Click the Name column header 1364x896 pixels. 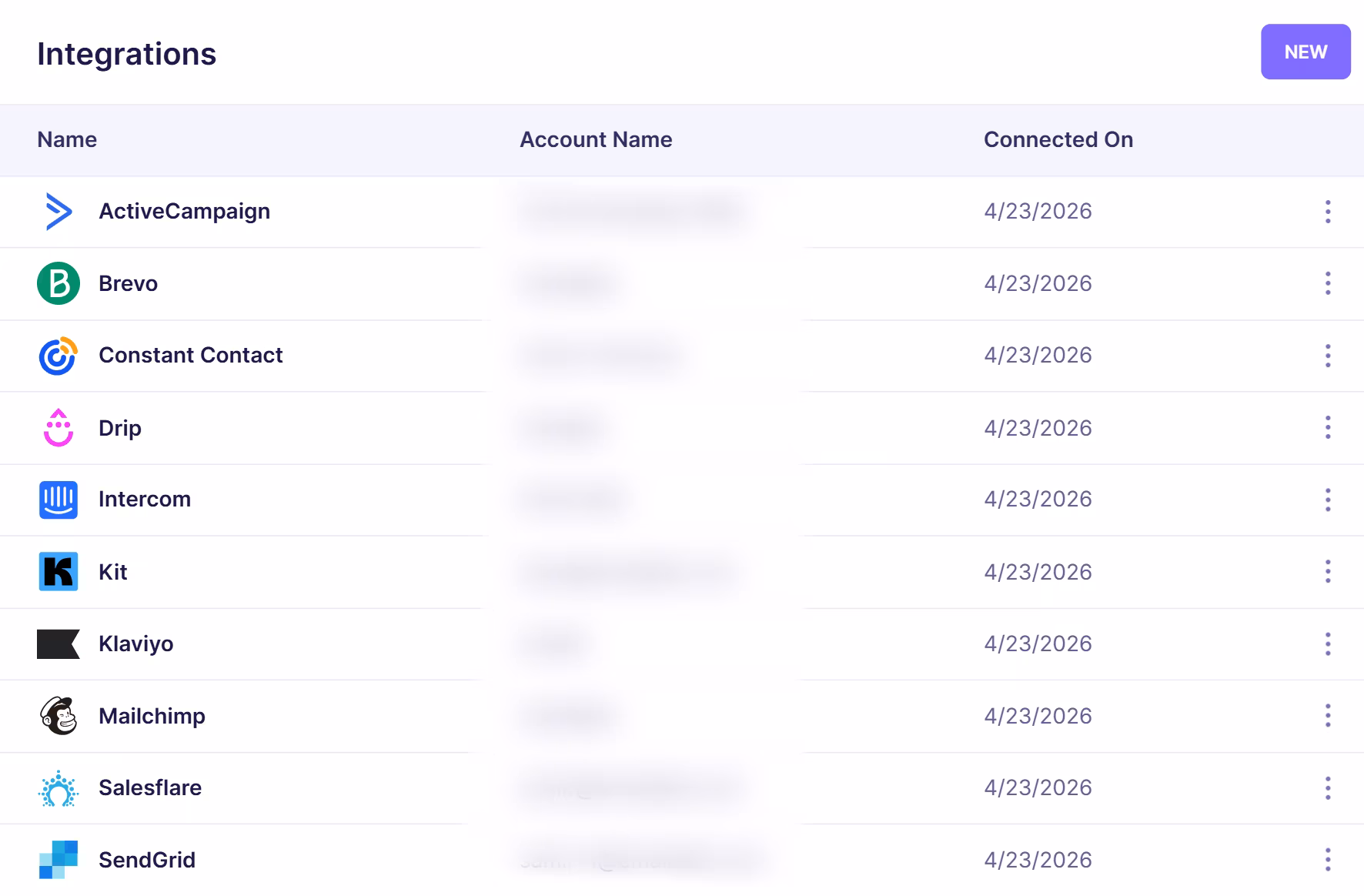67,139
